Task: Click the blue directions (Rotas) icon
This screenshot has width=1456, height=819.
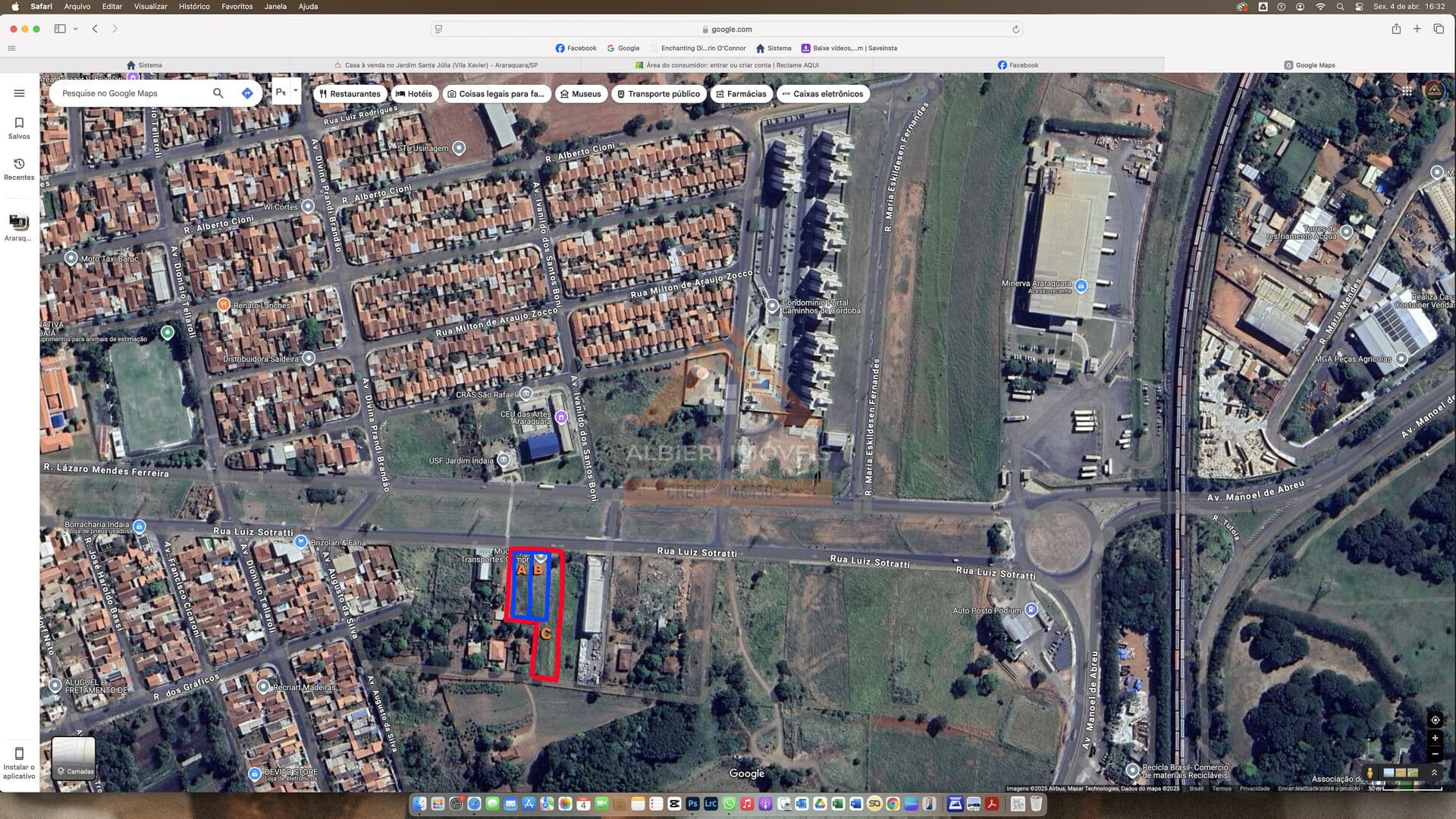Action: click(x=247, y=93)
